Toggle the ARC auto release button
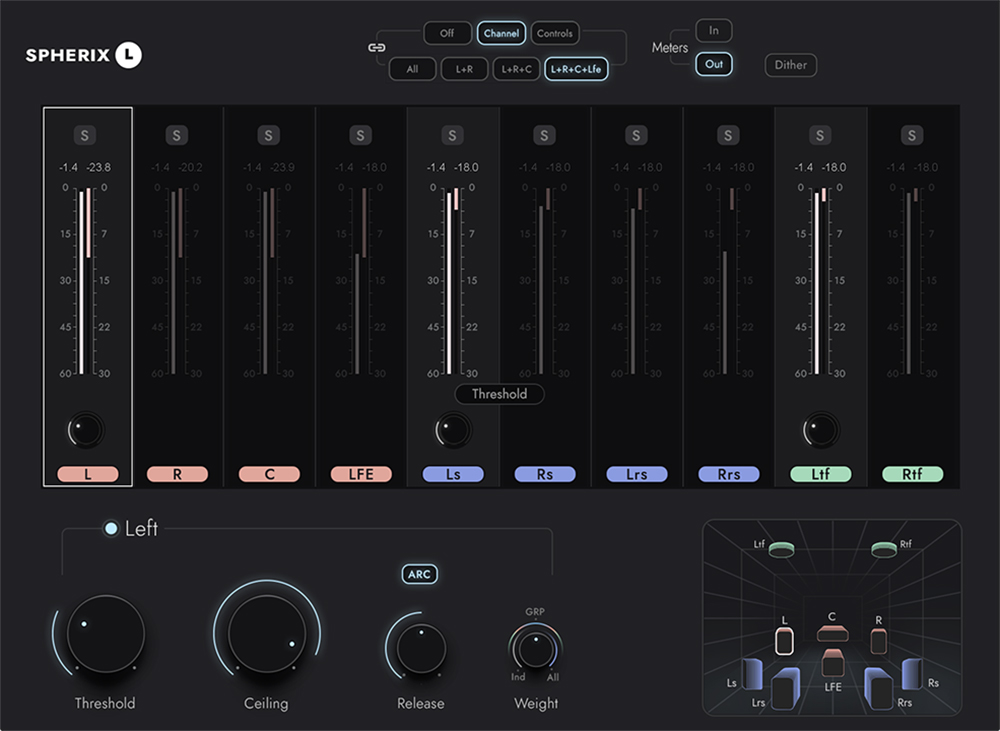Viewport: 1000px width, 731px height. pos(419,574)
